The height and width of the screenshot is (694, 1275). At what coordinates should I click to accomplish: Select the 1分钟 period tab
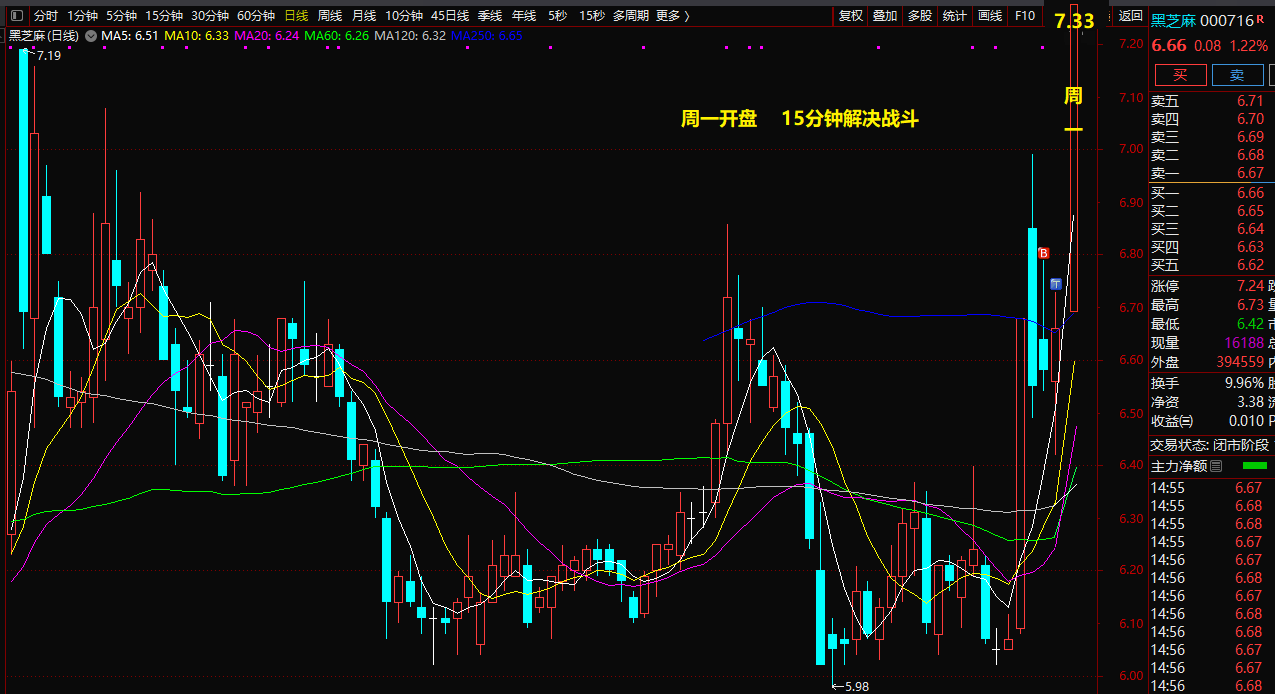(x=83, y=16)
